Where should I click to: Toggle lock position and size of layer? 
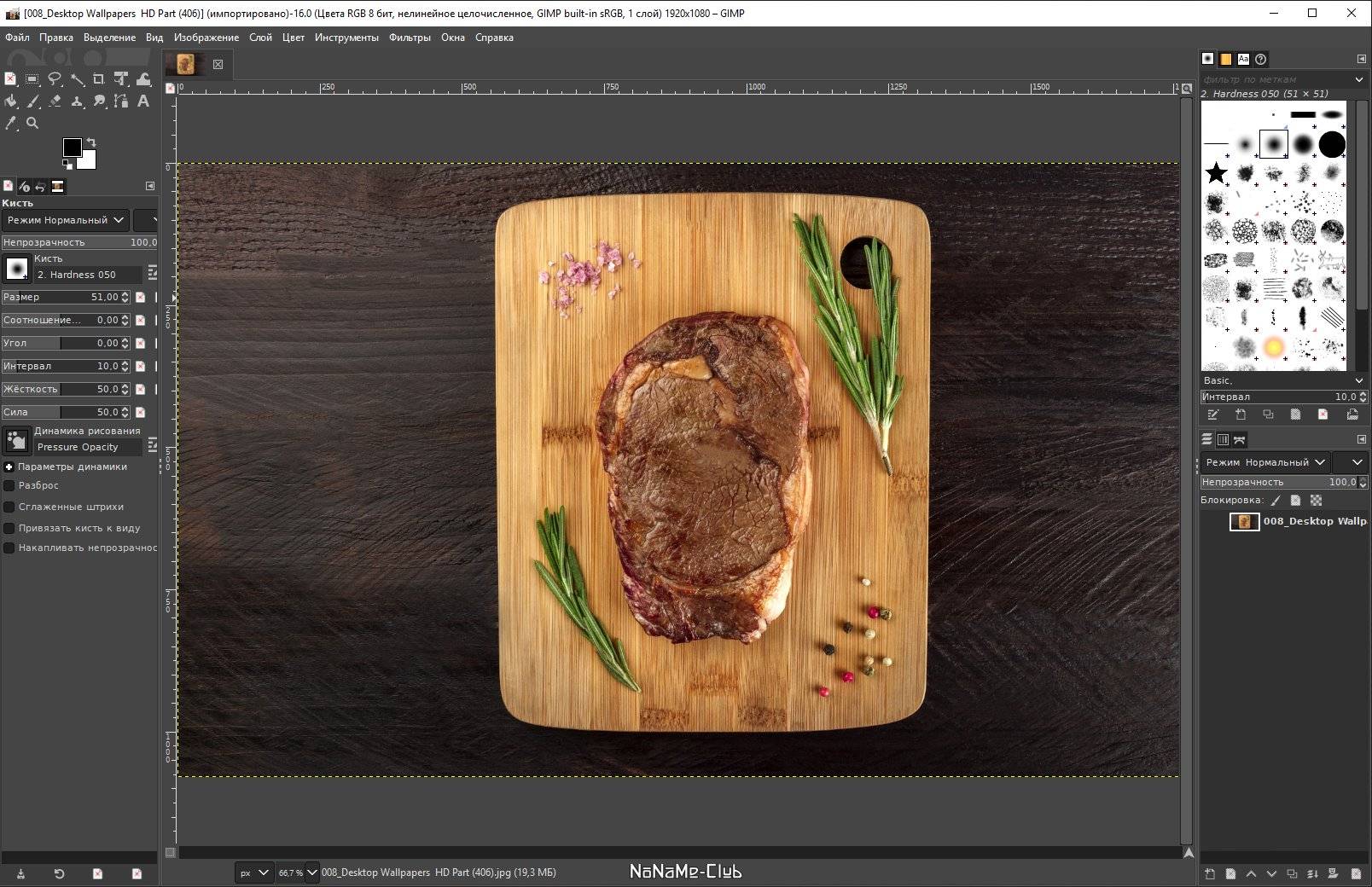click(x=1295, y=501)
